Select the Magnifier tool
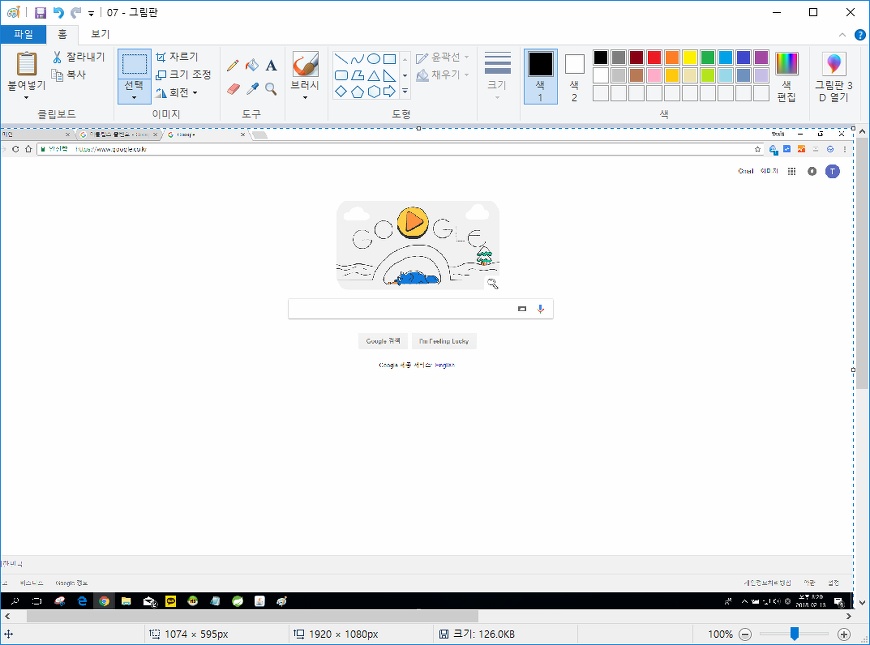 (x=271, y=89)
